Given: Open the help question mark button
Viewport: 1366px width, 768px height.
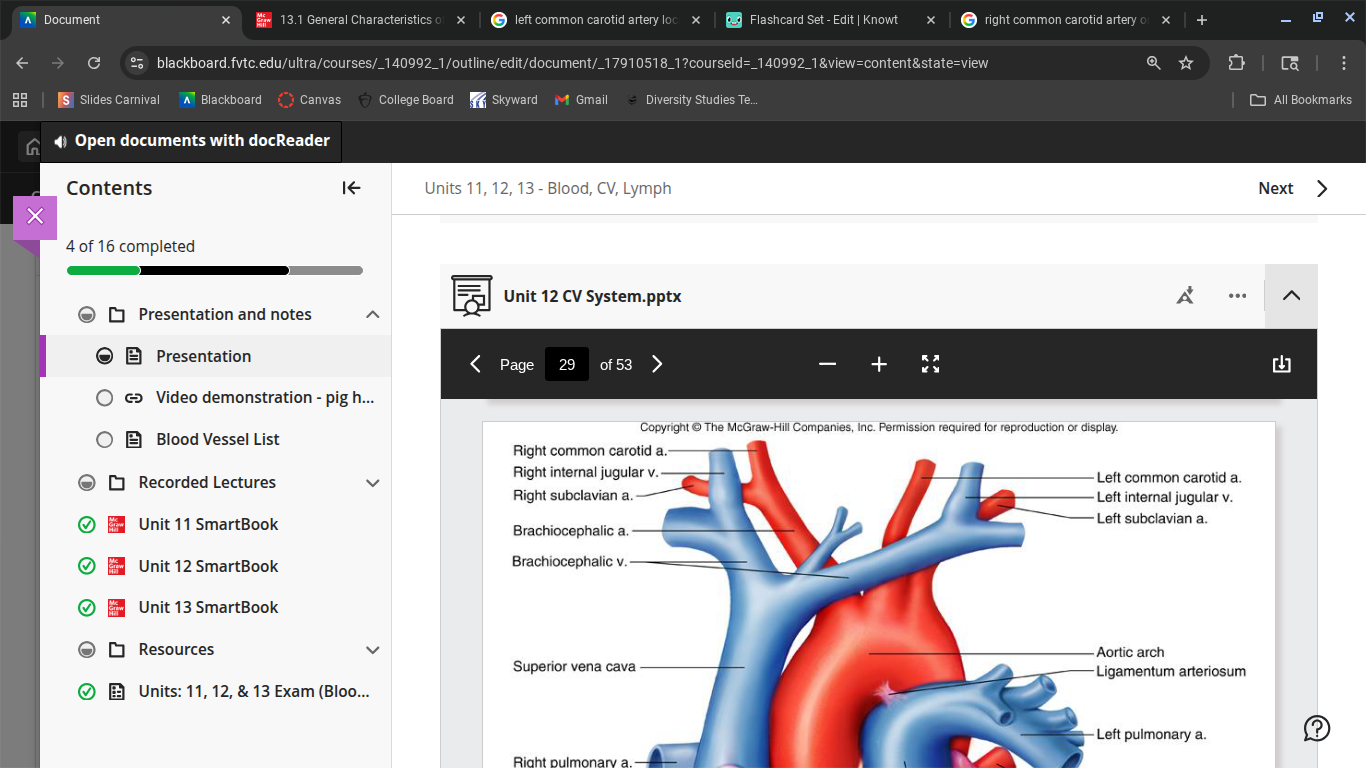Looking at the screenshot, I should click(x=1316, y=728).
